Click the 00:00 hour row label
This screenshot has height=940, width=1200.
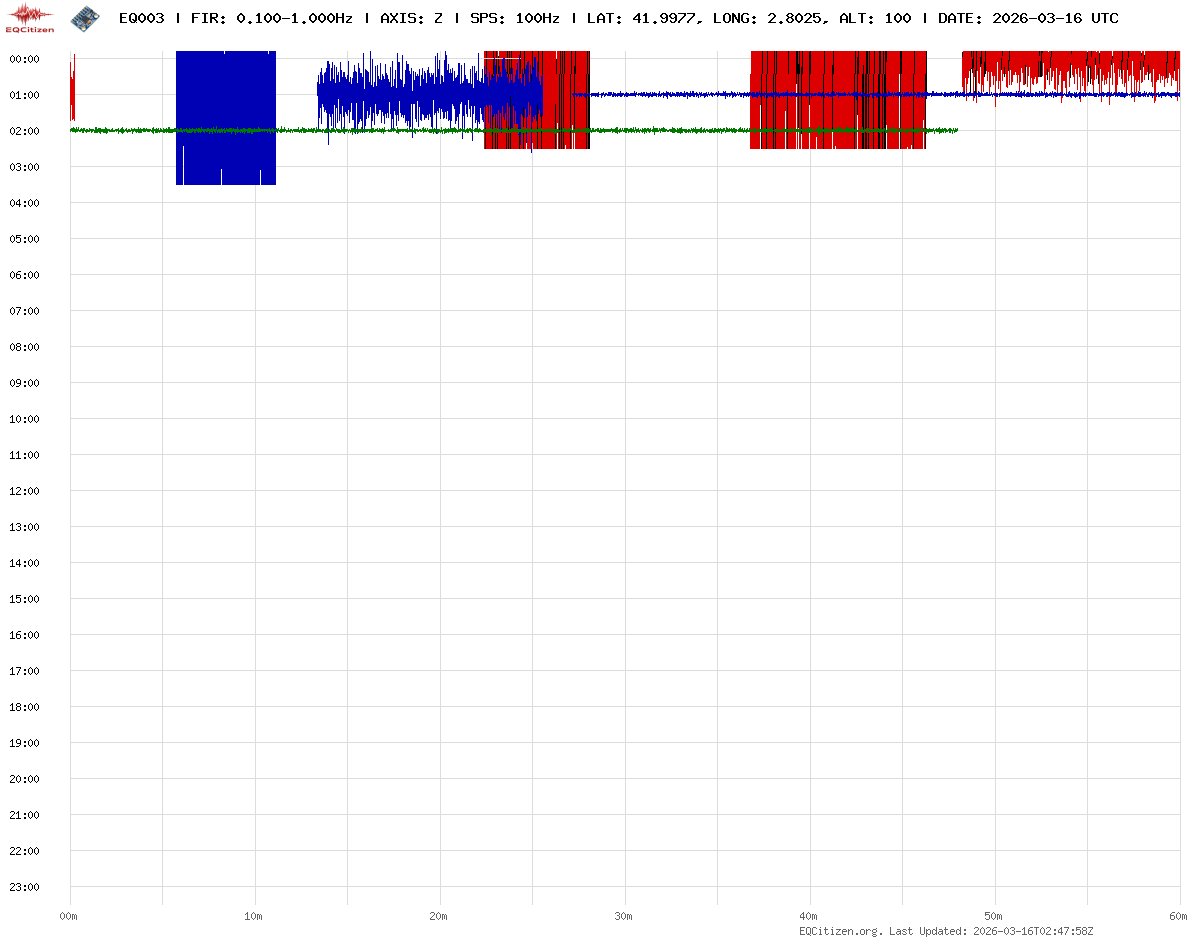tap(23, 59)
